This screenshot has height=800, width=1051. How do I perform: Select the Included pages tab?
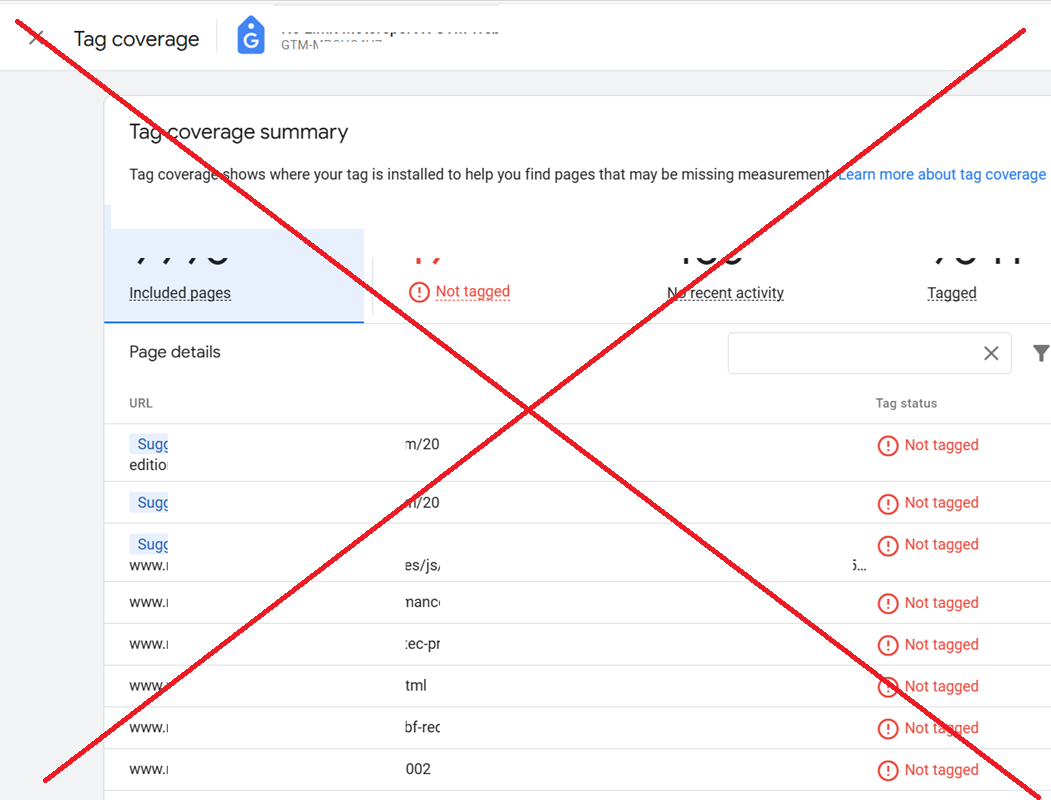(180, 292)
